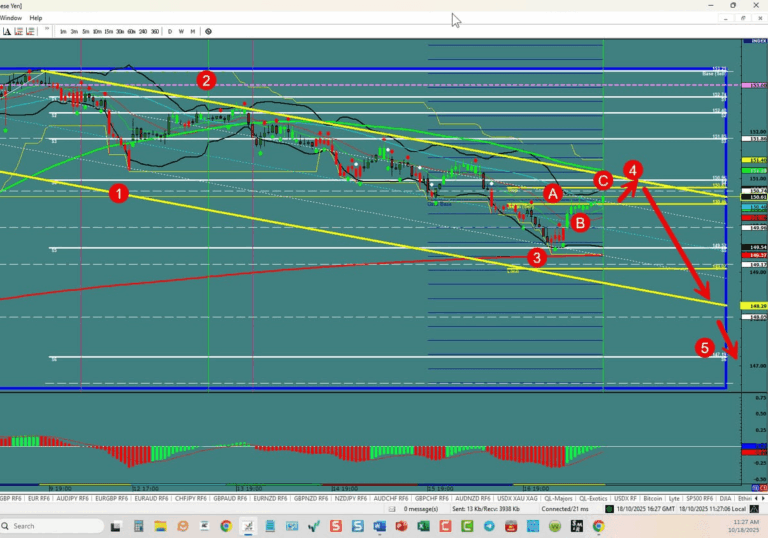This screenshot has width=768, height=538.
Task: Select the weekly W timeframe
Action: click(181, 31)
